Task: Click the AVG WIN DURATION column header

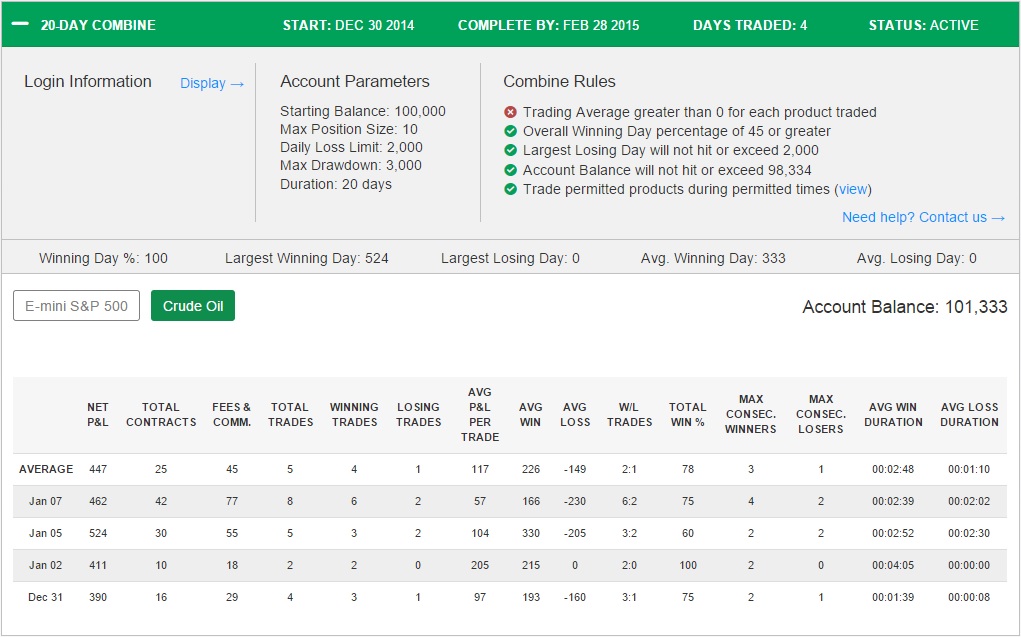Action: [893, 414]
